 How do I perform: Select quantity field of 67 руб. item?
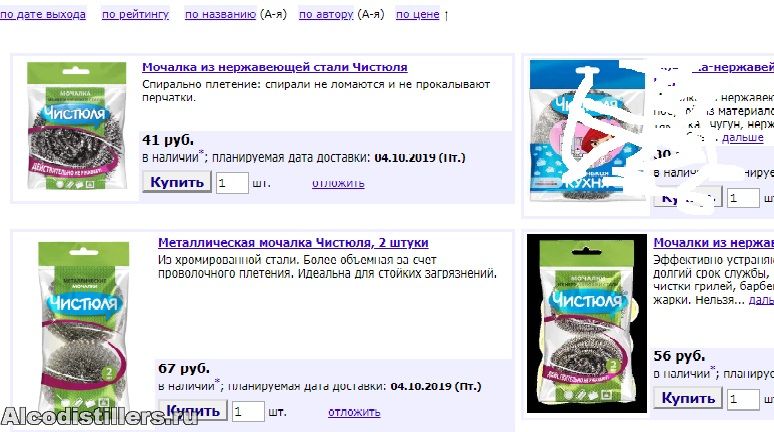click(x=248, y=412)
